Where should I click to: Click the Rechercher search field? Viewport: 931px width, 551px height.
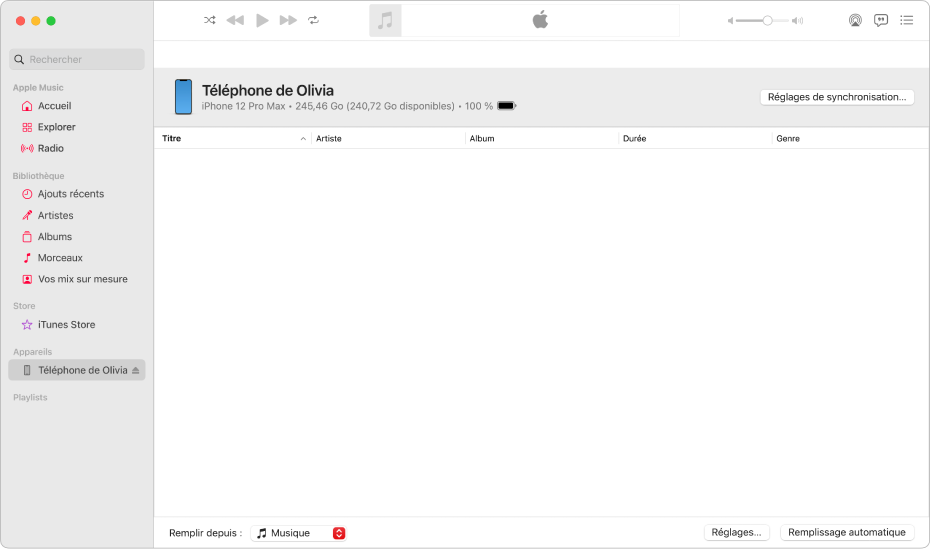point(77,59)
